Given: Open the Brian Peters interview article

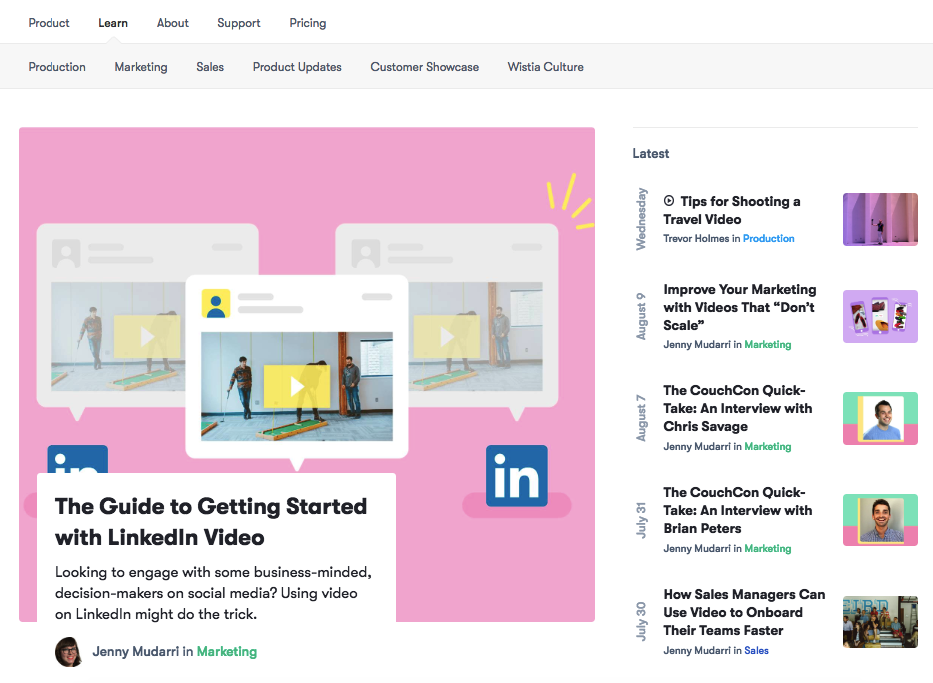Looking at the screenshot, I should tap(738, 510).
